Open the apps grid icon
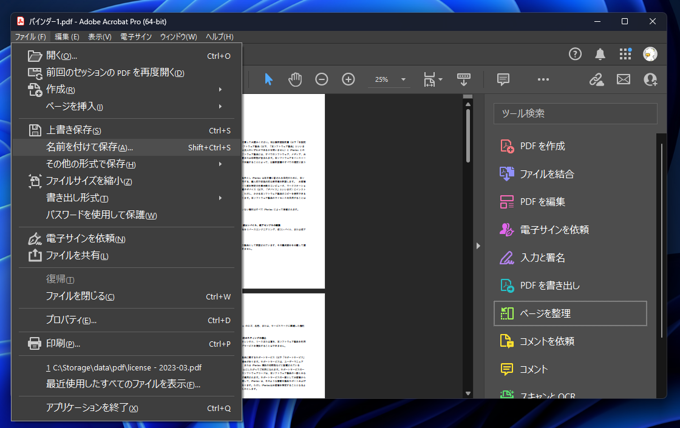Screen dimensions: 680x428 (625, 54)
